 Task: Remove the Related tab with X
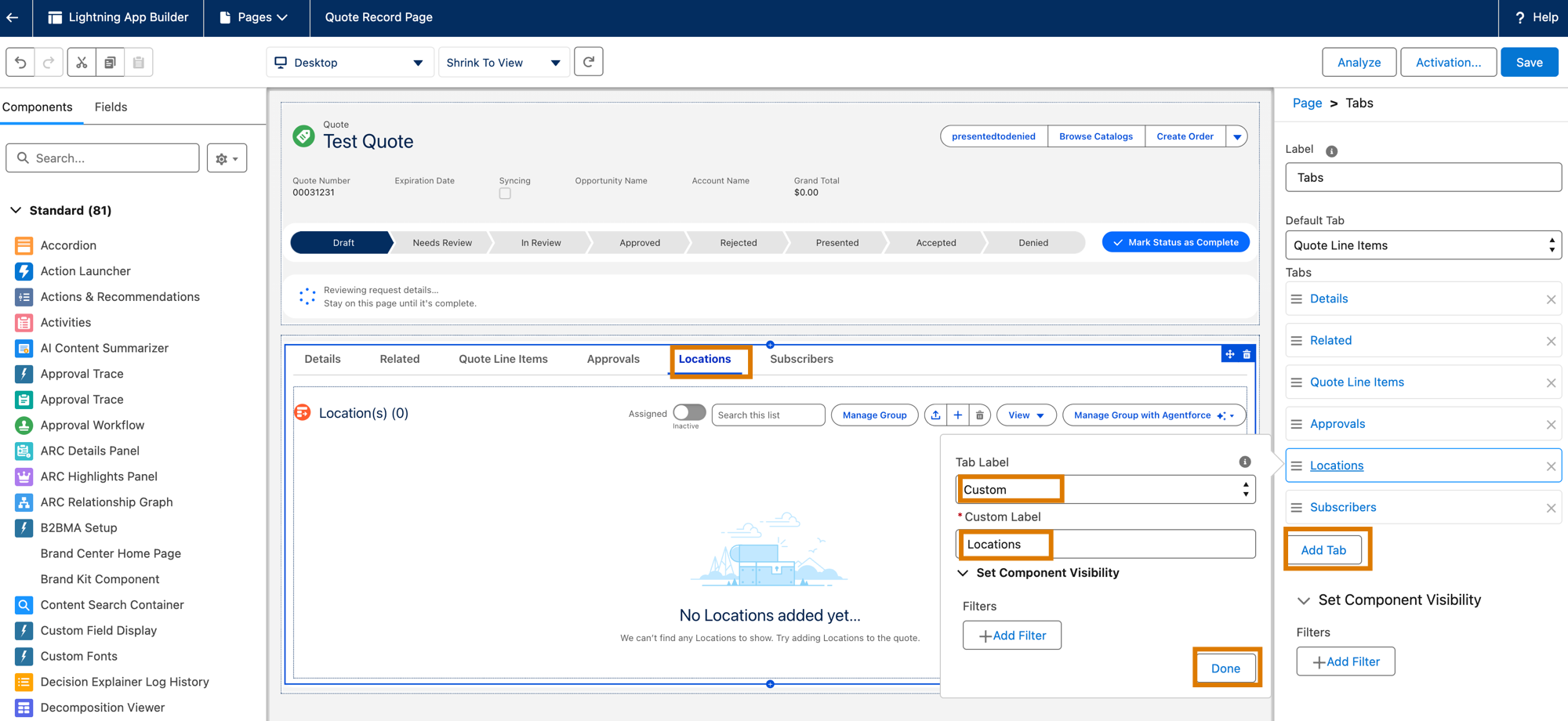(1551, 341)
